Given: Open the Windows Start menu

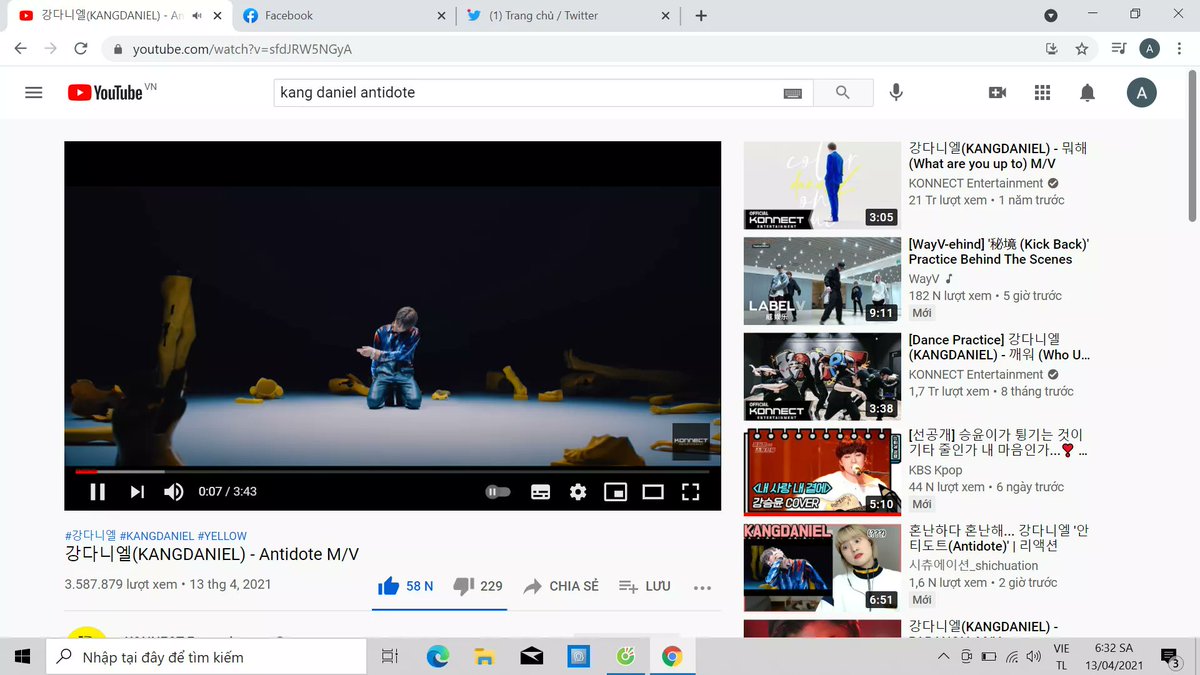Looking at the screenshot, I should coord(22,656).
